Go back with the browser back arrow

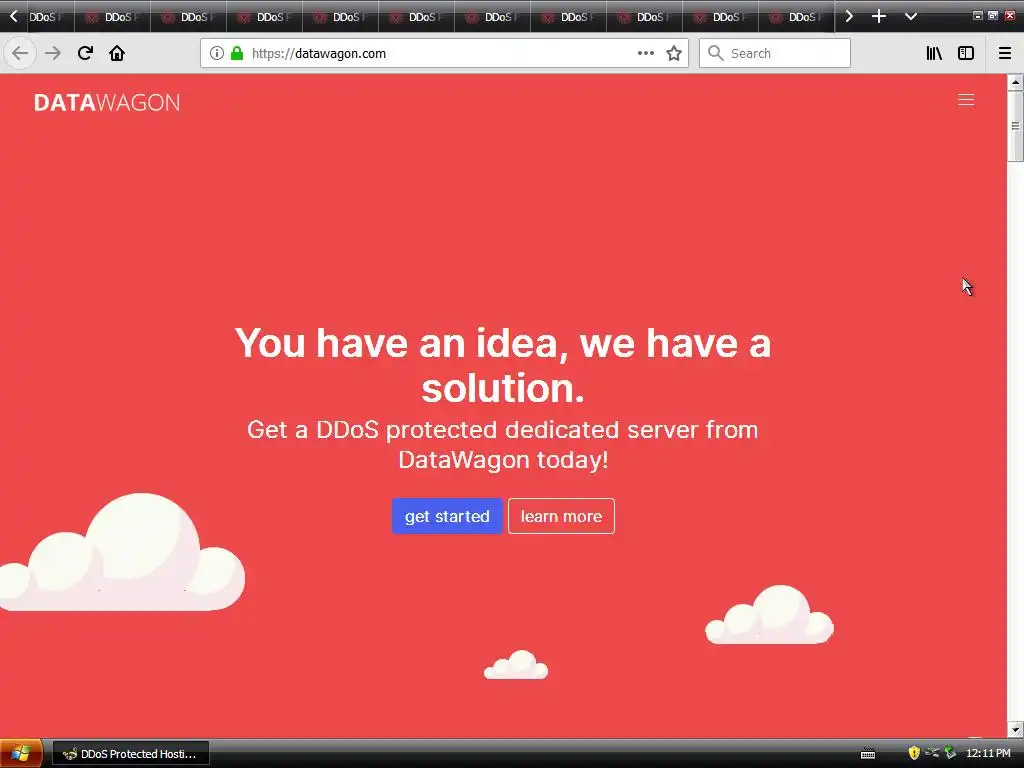20,53
